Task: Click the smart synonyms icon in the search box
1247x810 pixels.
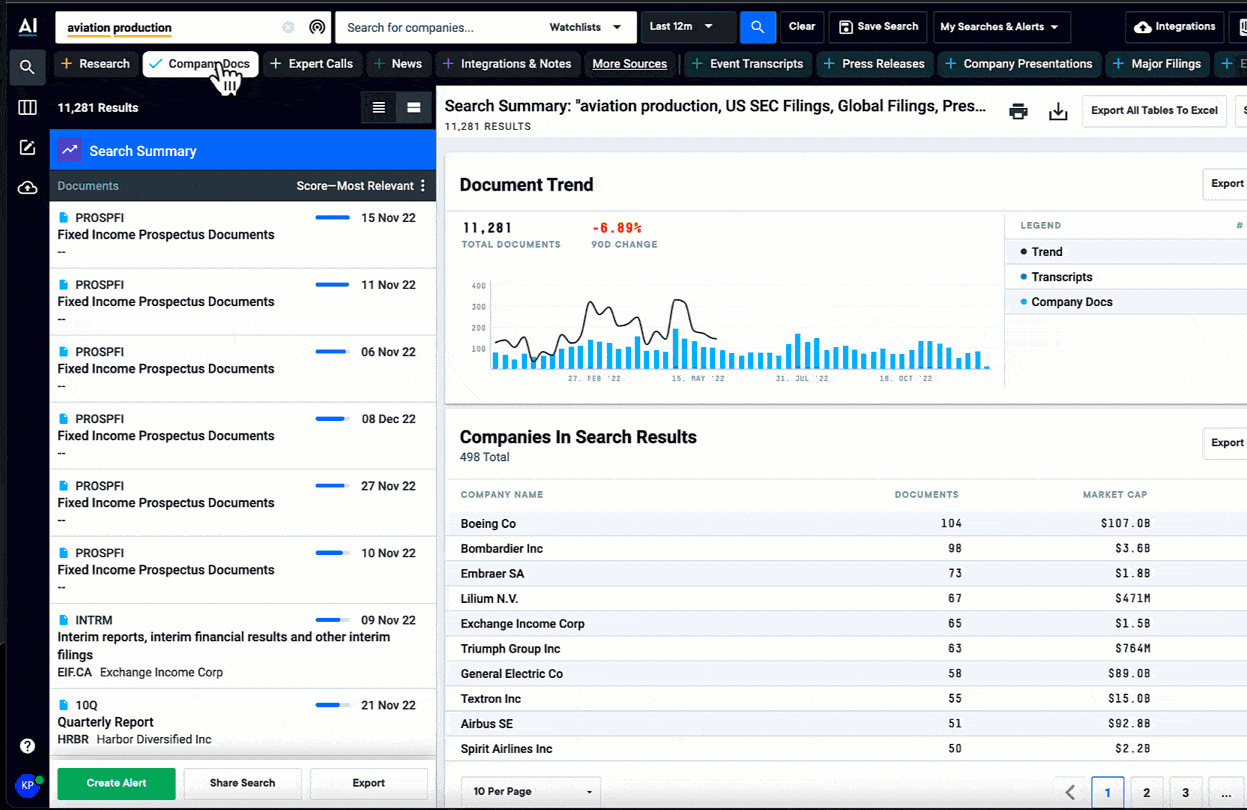Action: pyautogui.click(x=316, y=27)
